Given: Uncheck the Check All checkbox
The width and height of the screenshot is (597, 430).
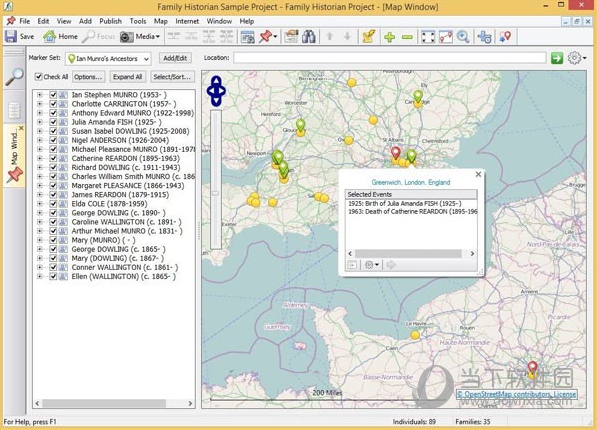Looking at the screenshot, I should coord(38,77).
